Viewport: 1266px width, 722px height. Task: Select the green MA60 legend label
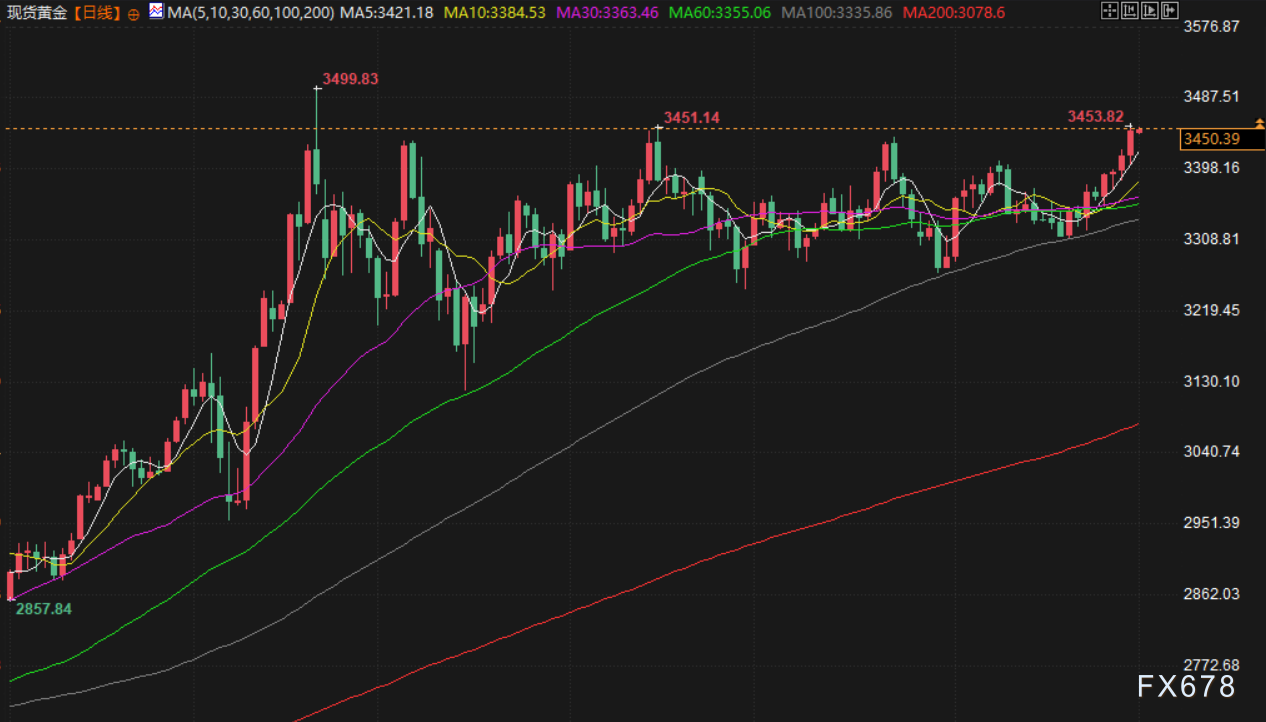click(720, 12)
